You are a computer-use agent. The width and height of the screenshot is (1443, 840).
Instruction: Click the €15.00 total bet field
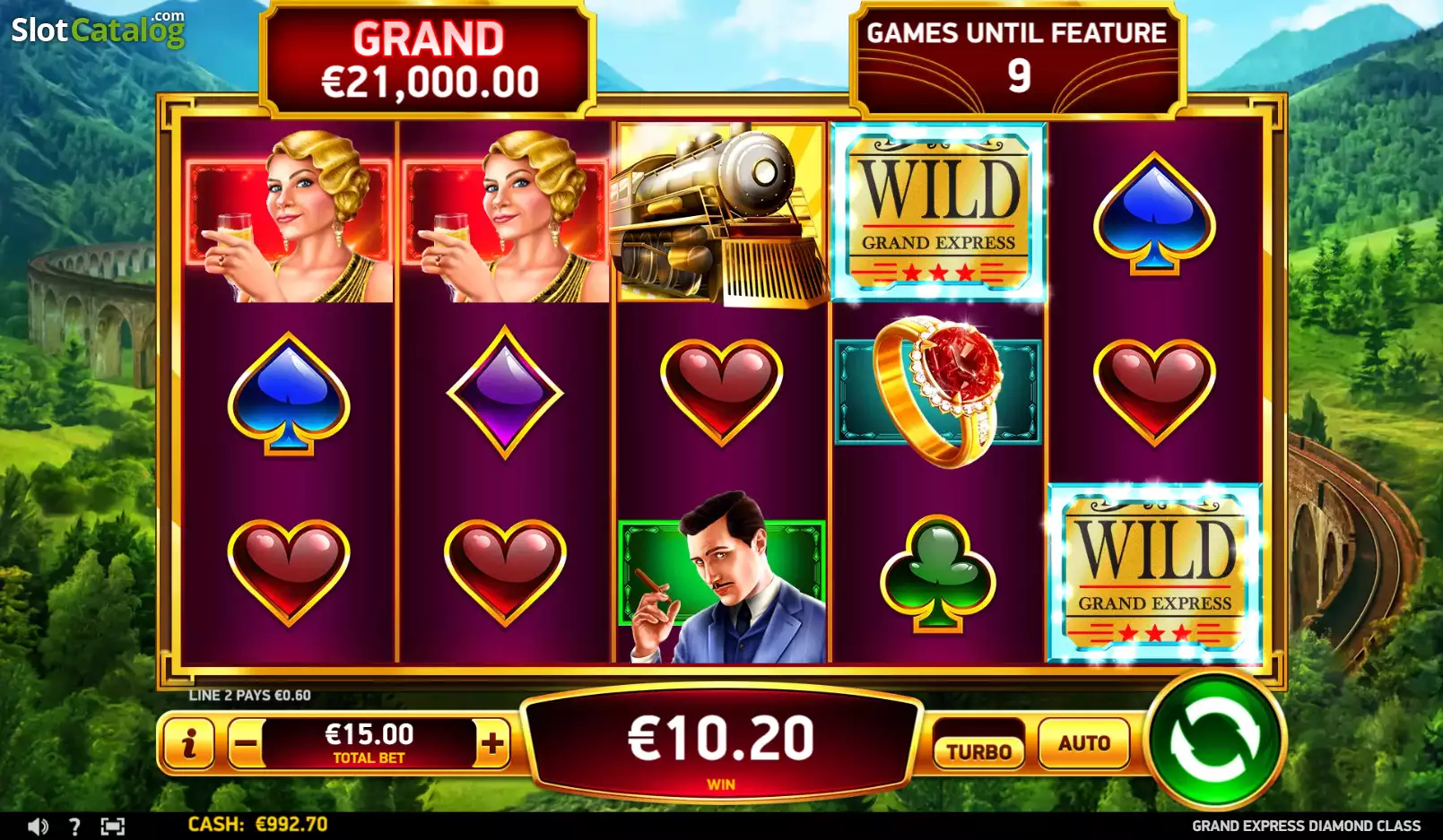click(x=369, y=743)
